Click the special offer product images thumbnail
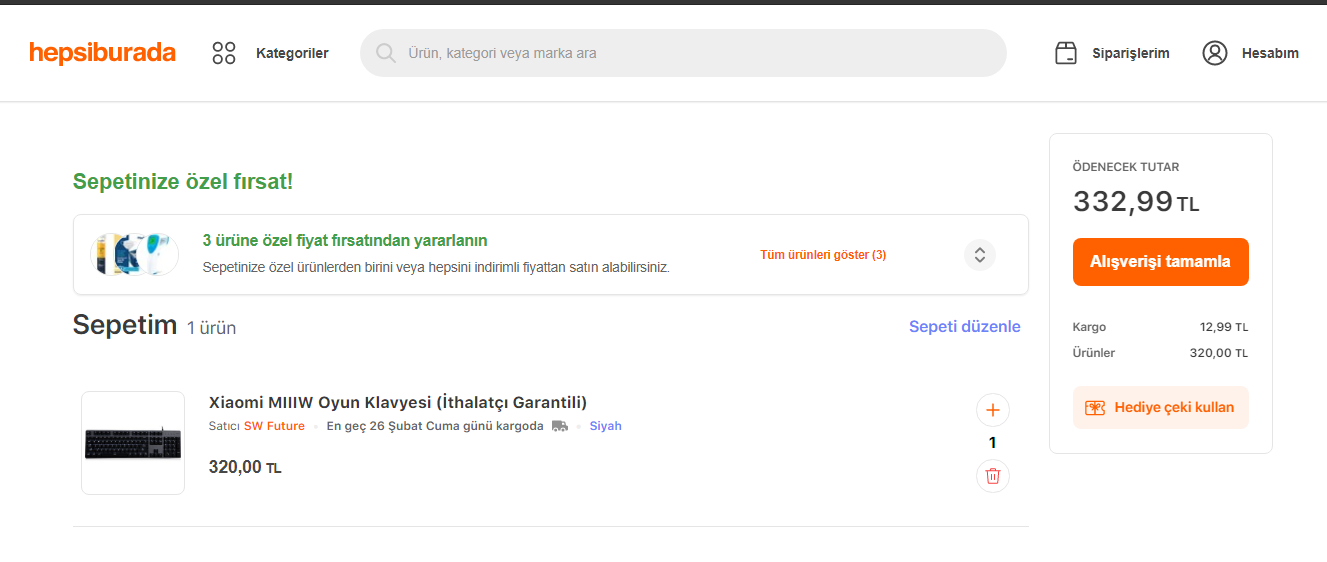This screenshot has height=562, width=1327. (x=134, y=254)
